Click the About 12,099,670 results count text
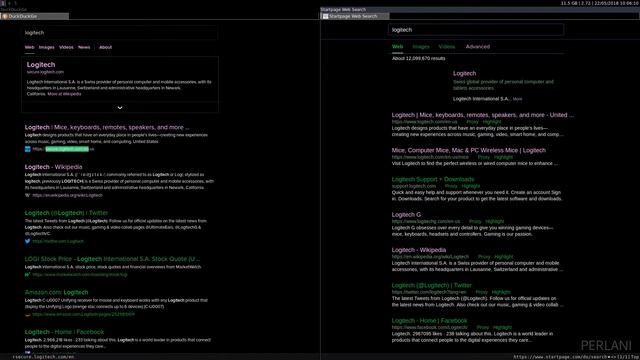This screenshot has height=360, width=640. 418,58
